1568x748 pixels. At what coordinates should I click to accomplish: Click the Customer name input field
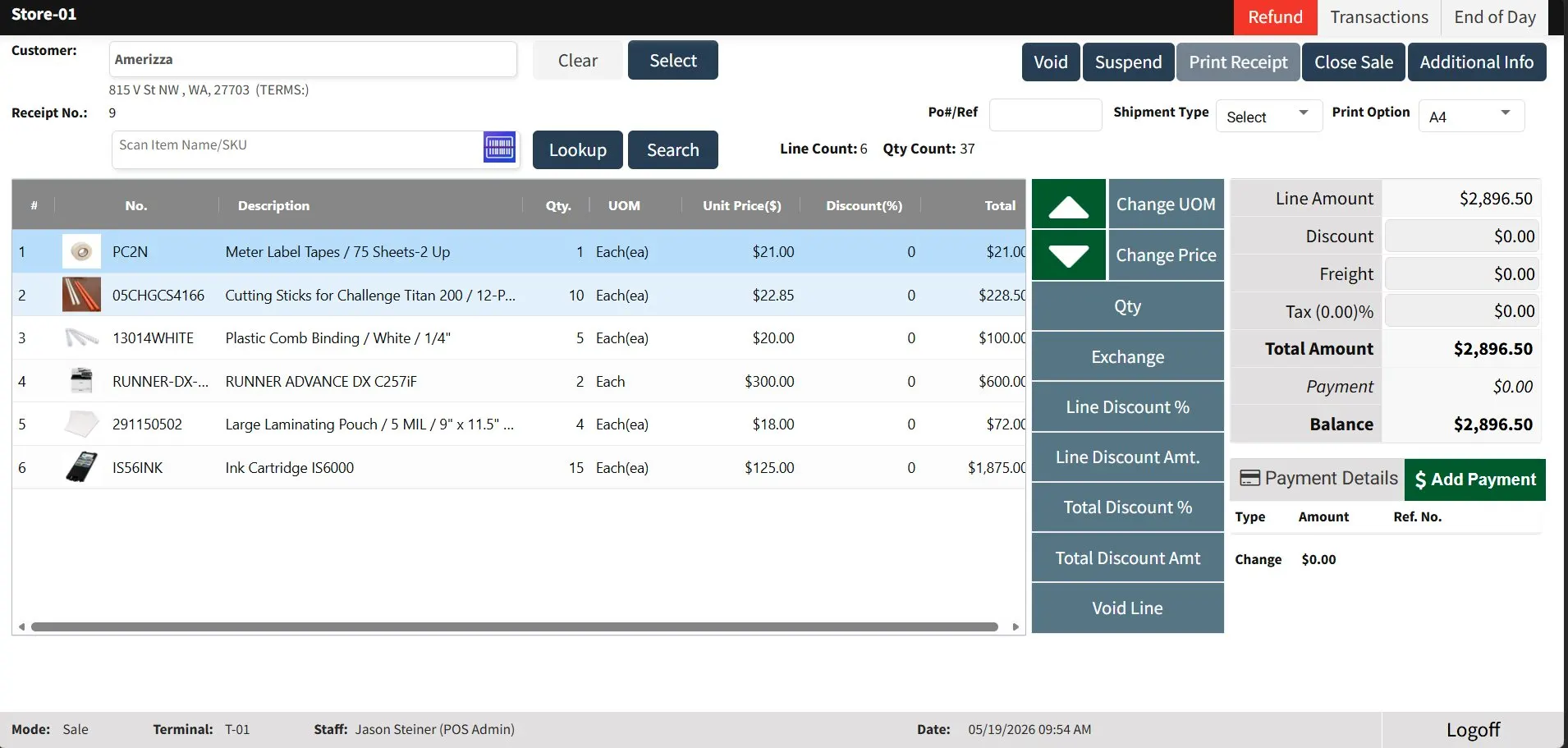click(313, 59)
